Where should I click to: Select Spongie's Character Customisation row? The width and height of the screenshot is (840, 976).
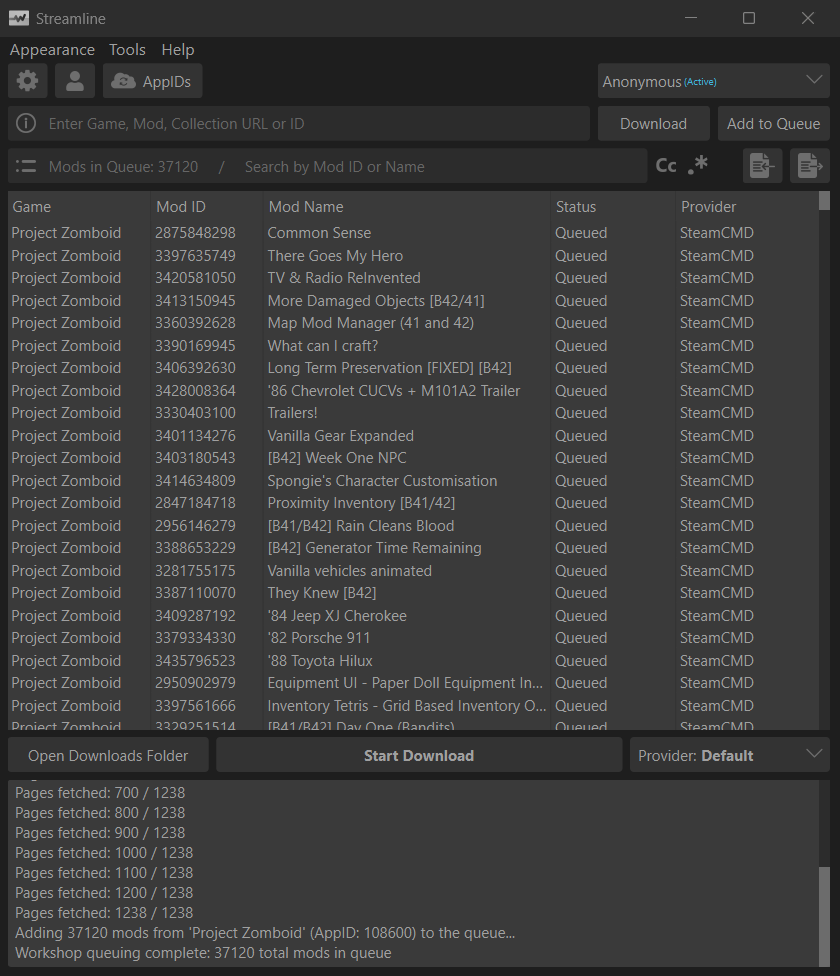(413, 481)
